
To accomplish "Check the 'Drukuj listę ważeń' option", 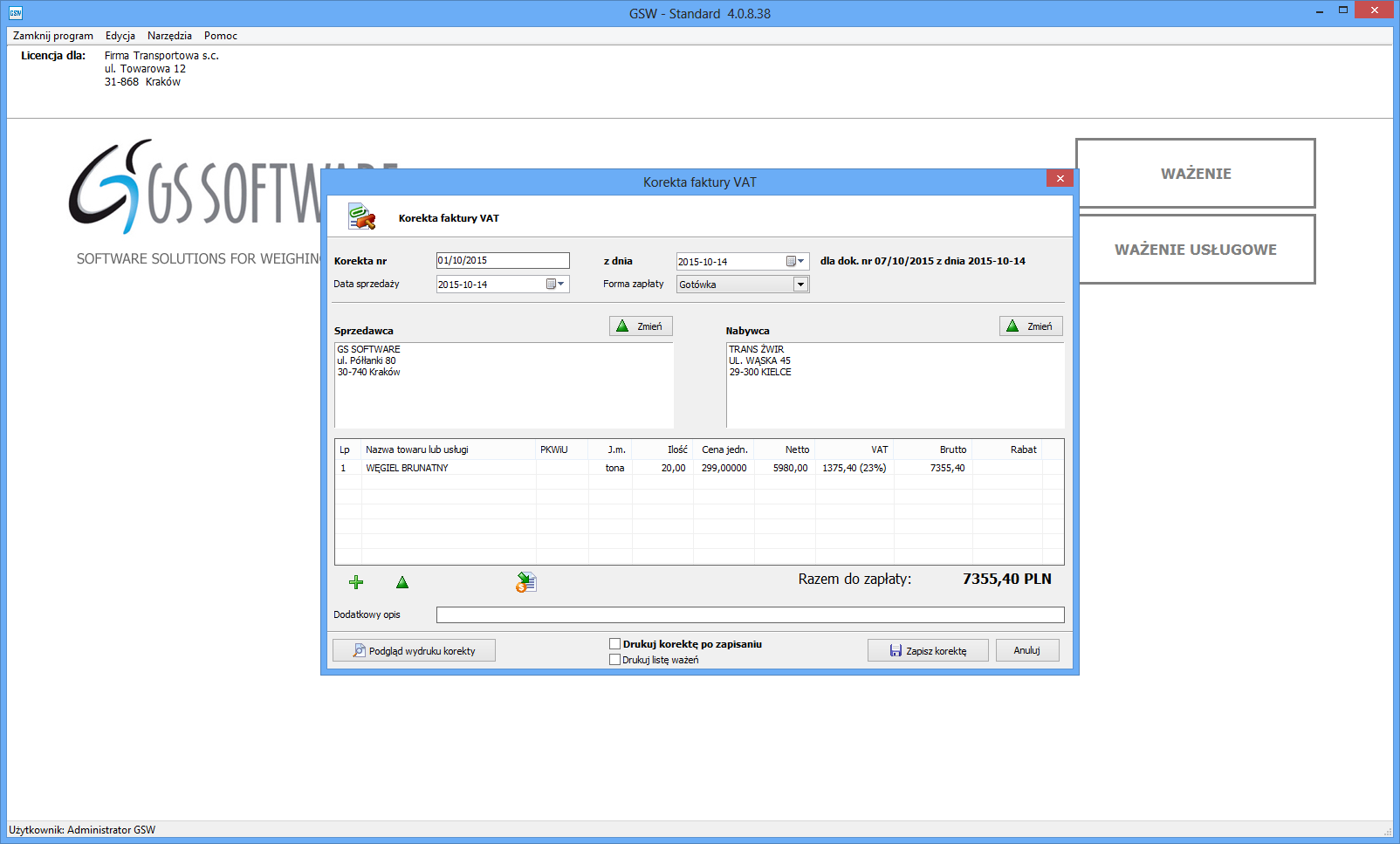I will (x=615, y=660).
